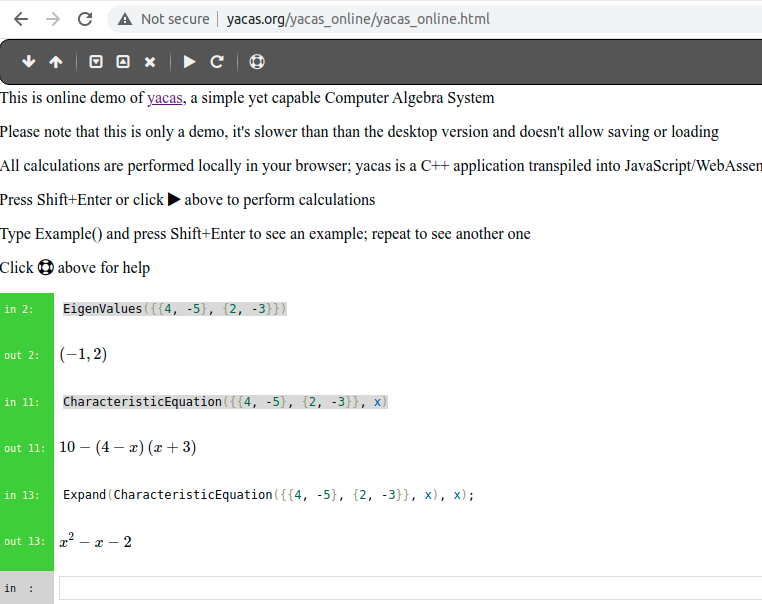Open the yacas hyperlink
Screen dimensions: 762x604
[165, 98]
